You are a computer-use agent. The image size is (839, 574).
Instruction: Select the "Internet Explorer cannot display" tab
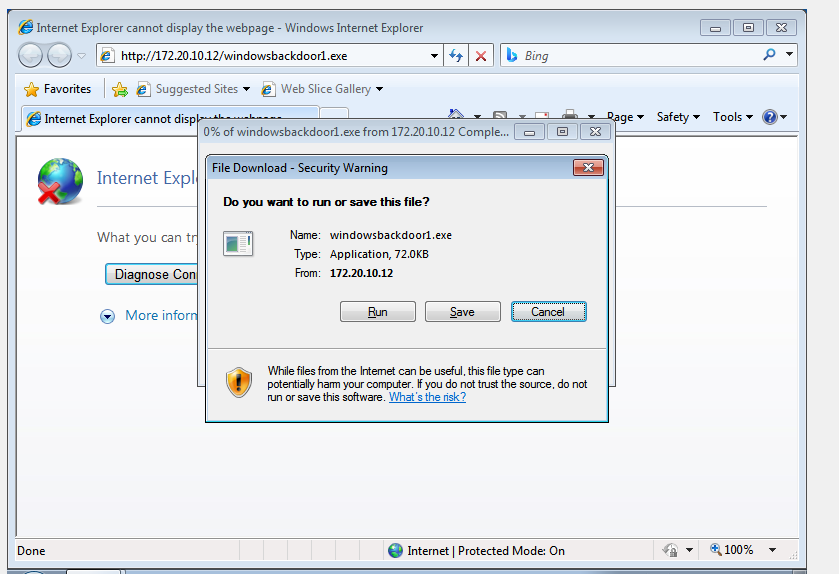(170, 118)
